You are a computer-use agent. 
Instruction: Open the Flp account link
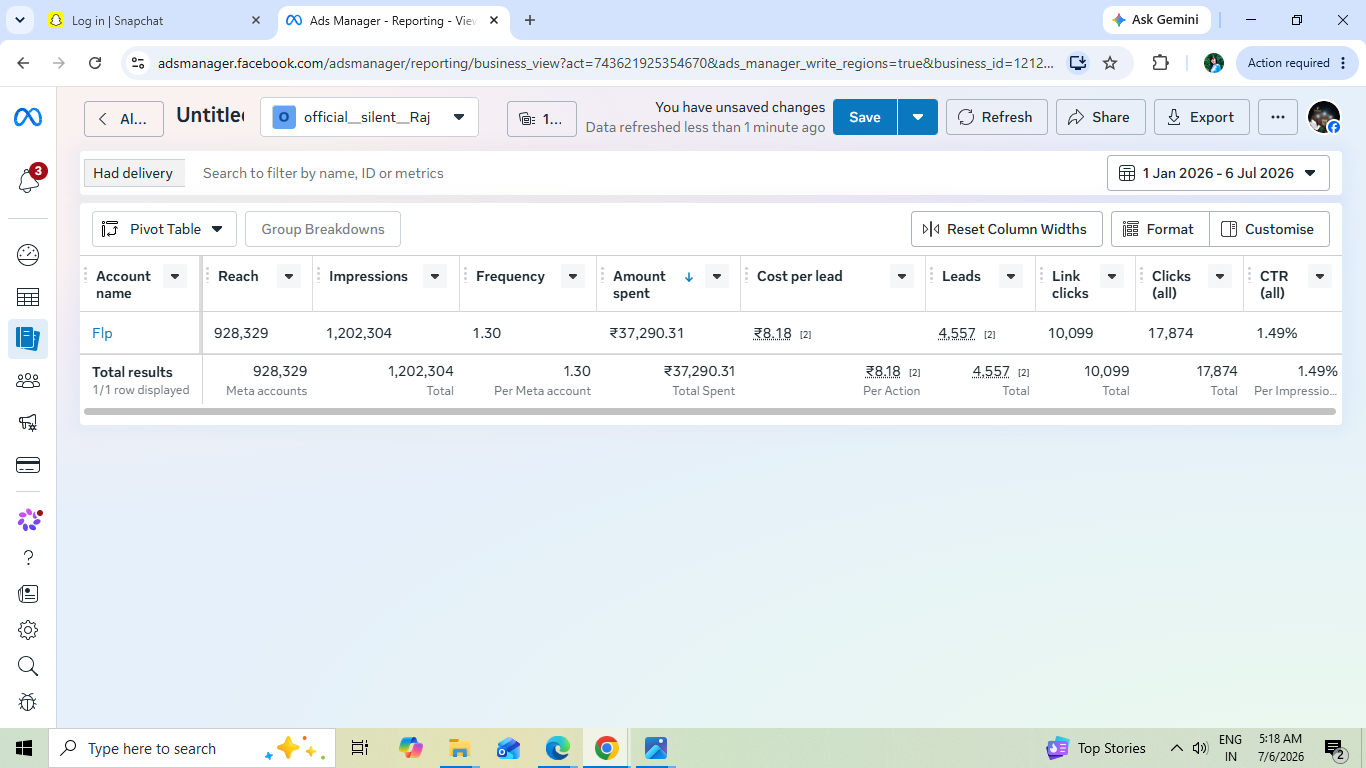[x=102, y=333]
